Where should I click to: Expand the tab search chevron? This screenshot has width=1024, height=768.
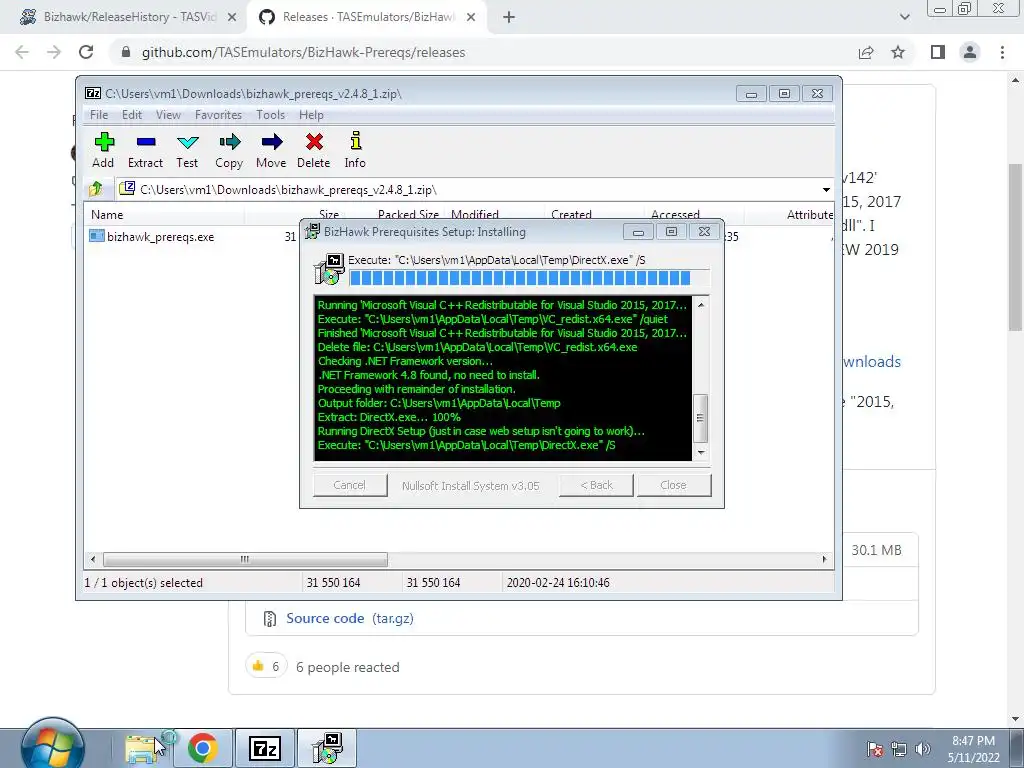[x=904, y=17]
